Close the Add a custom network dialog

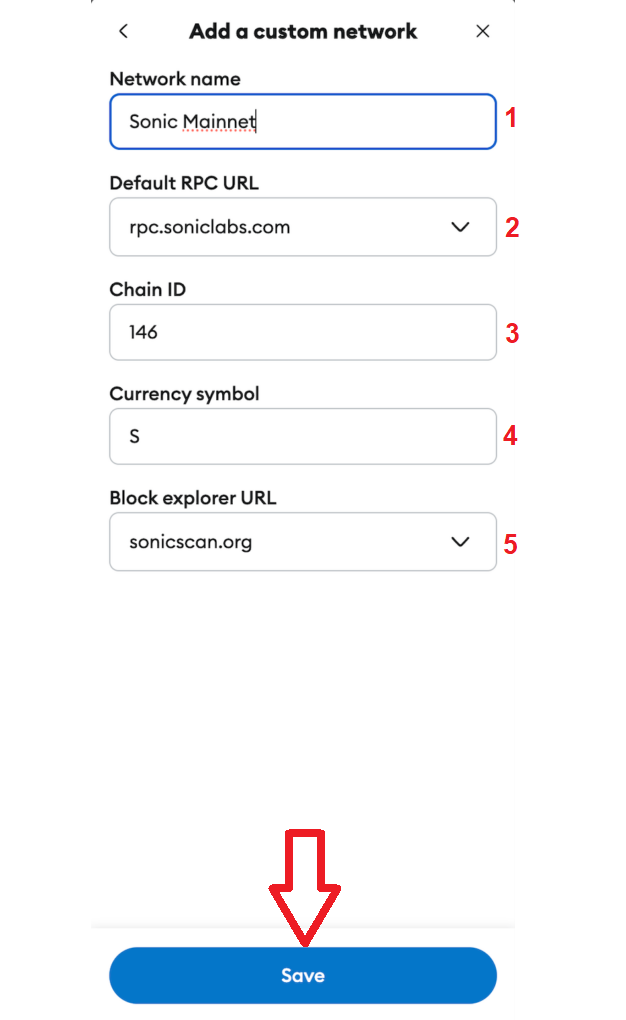(x=483, y=31)
